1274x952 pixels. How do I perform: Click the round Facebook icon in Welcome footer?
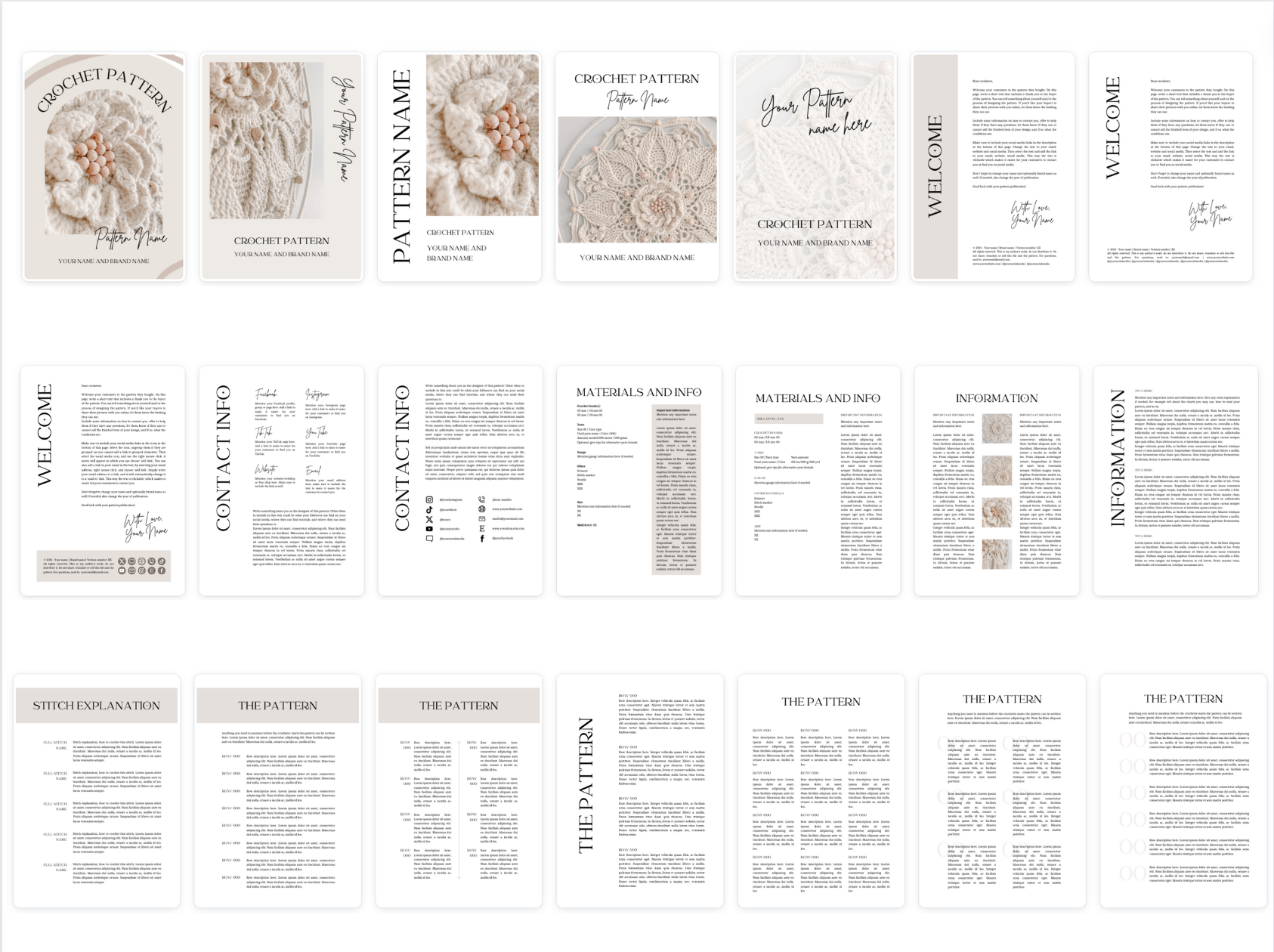pos(161,570)
